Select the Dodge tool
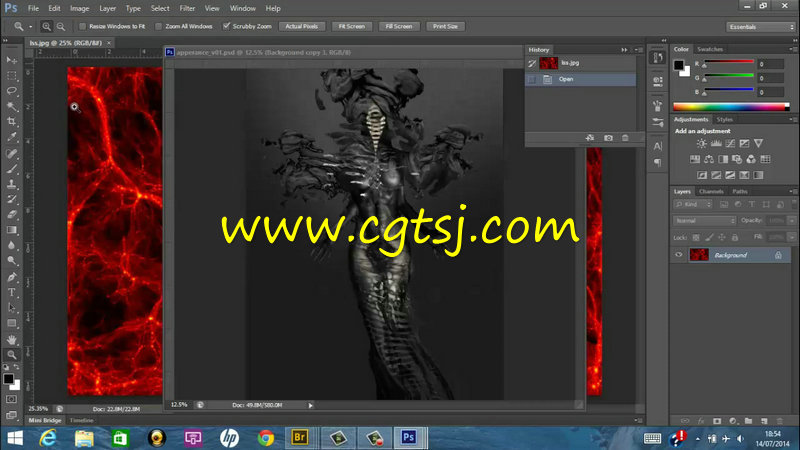This screenshot has height=450, width=800. (12, 261)
